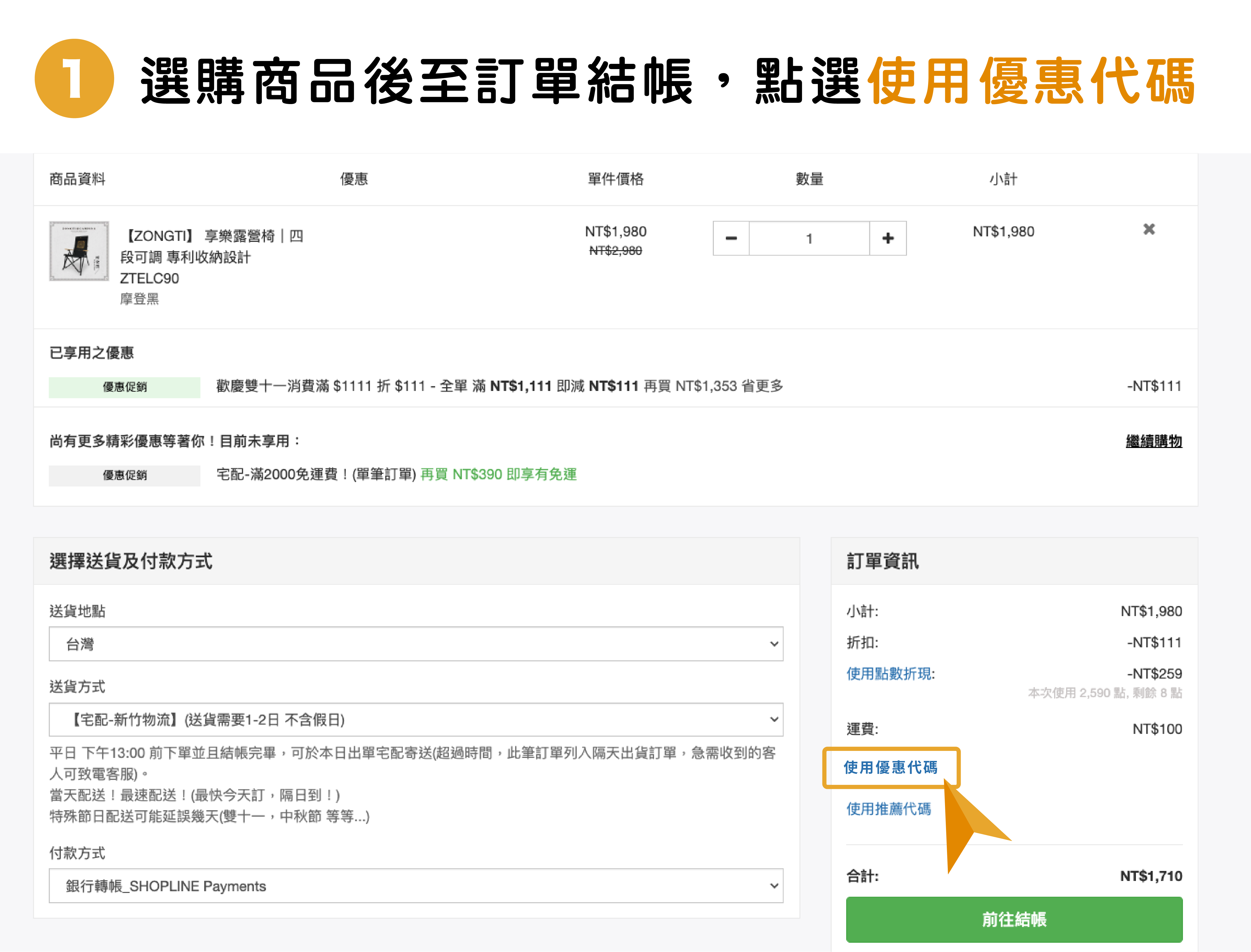Image resolution: width=1251 pixels, height=952 pixels.
Task: Open the 送貨地點 country dropdown
Action: pos(416,644)
